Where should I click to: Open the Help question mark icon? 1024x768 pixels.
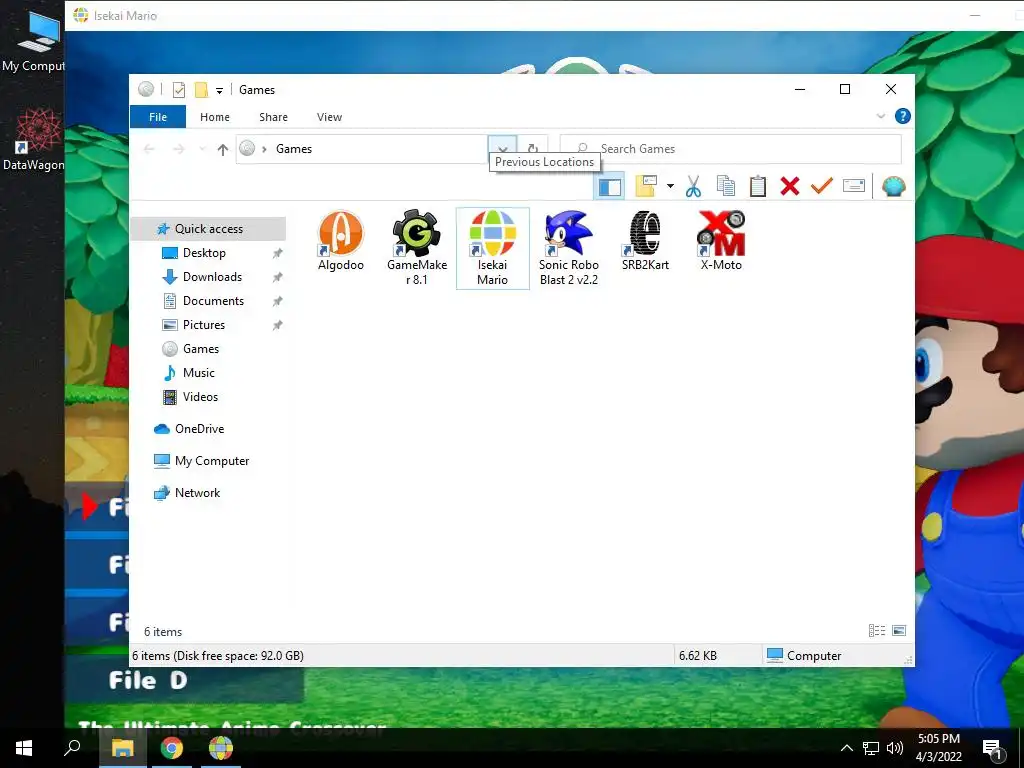point(903,116)
